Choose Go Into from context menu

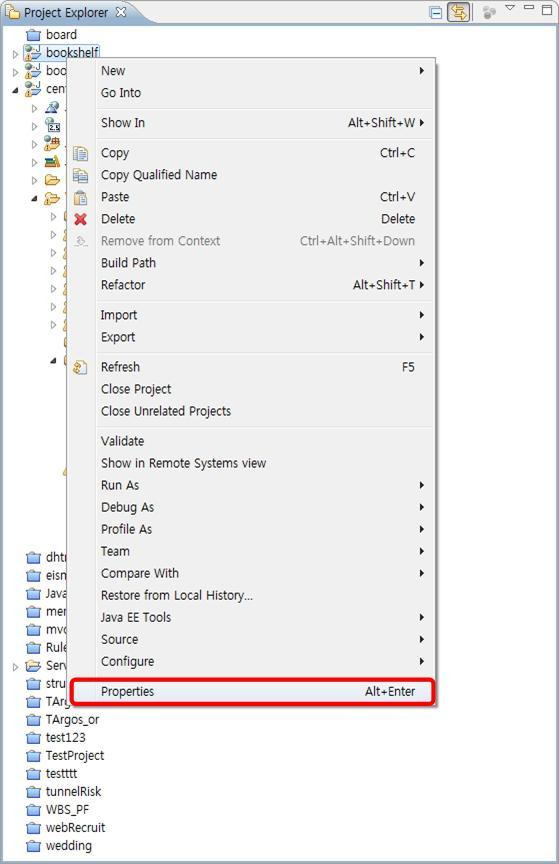pos(251,93)
